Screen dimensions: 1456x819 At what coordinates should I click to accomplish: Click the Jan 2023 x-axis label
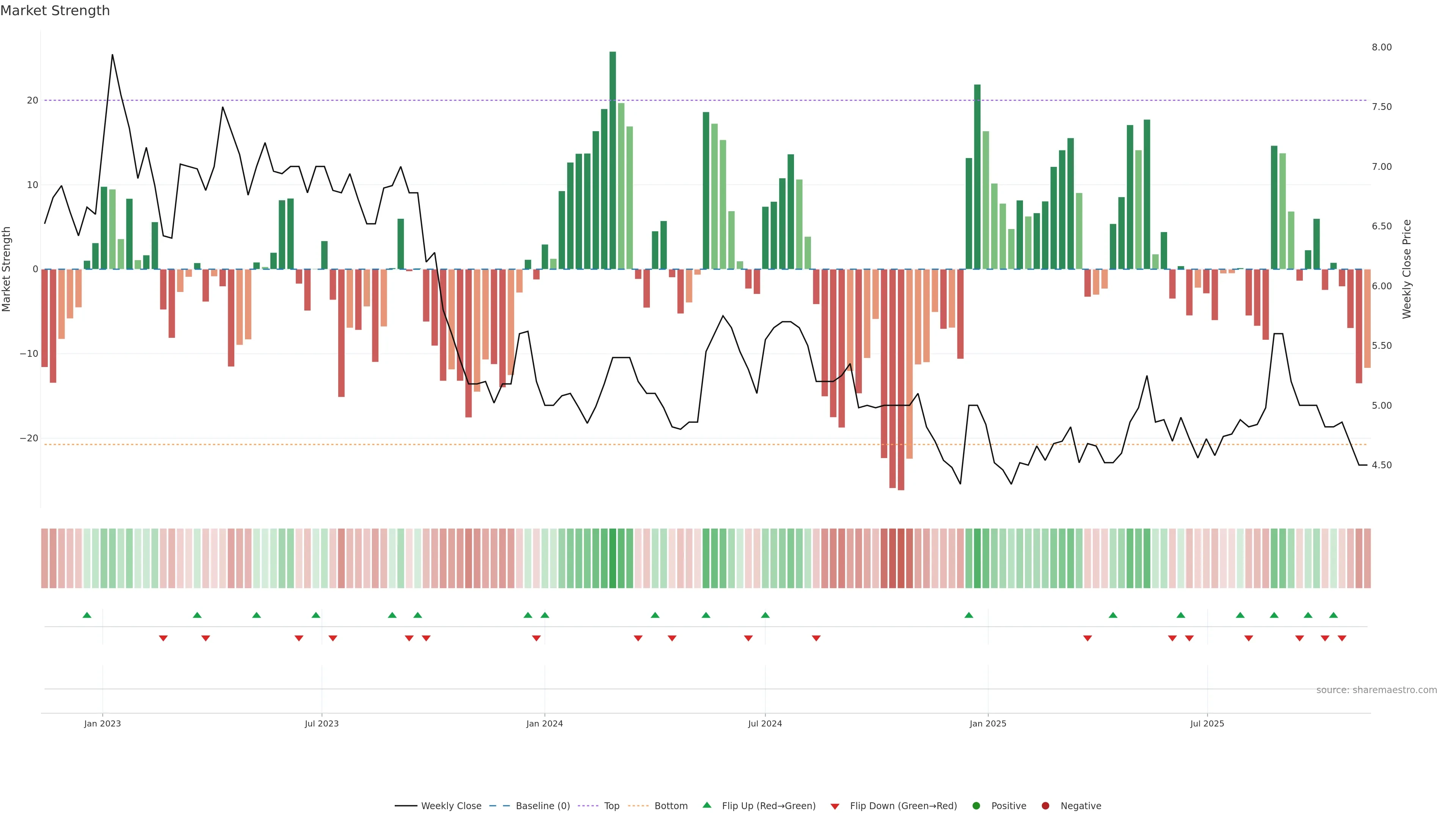point(102,723)
